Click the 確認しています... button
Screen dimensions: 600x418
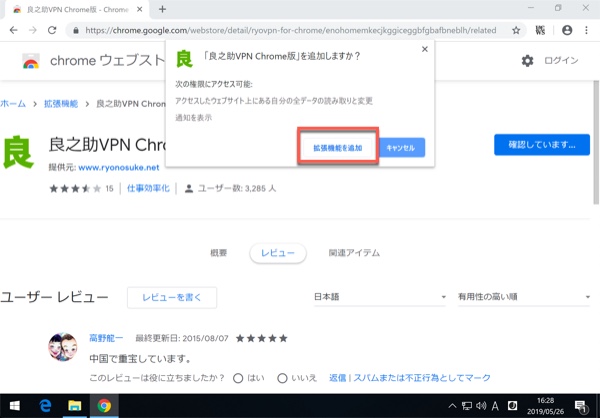[541, 145]
